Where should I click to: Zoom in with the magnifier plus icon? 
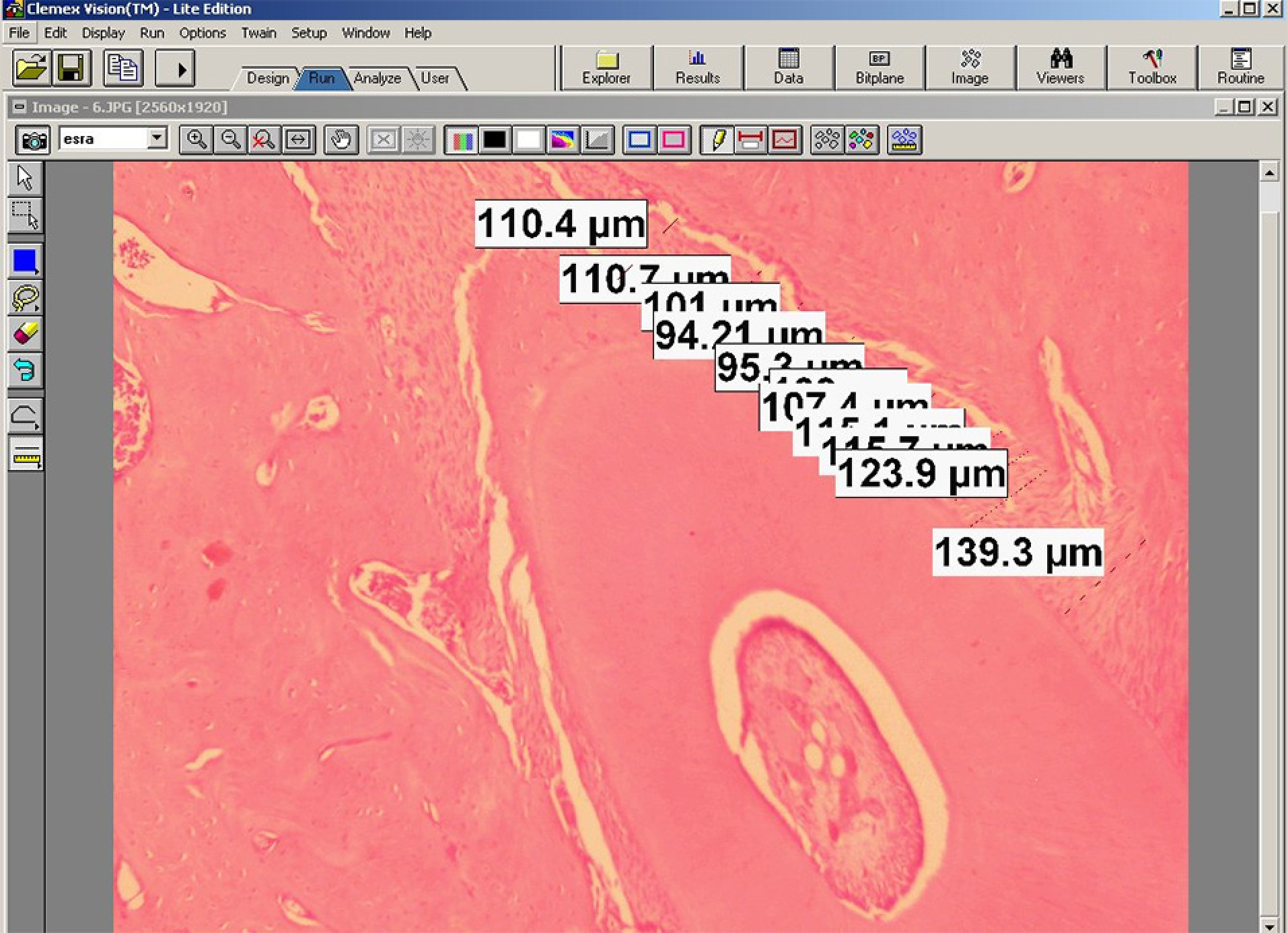pos(196,140)
